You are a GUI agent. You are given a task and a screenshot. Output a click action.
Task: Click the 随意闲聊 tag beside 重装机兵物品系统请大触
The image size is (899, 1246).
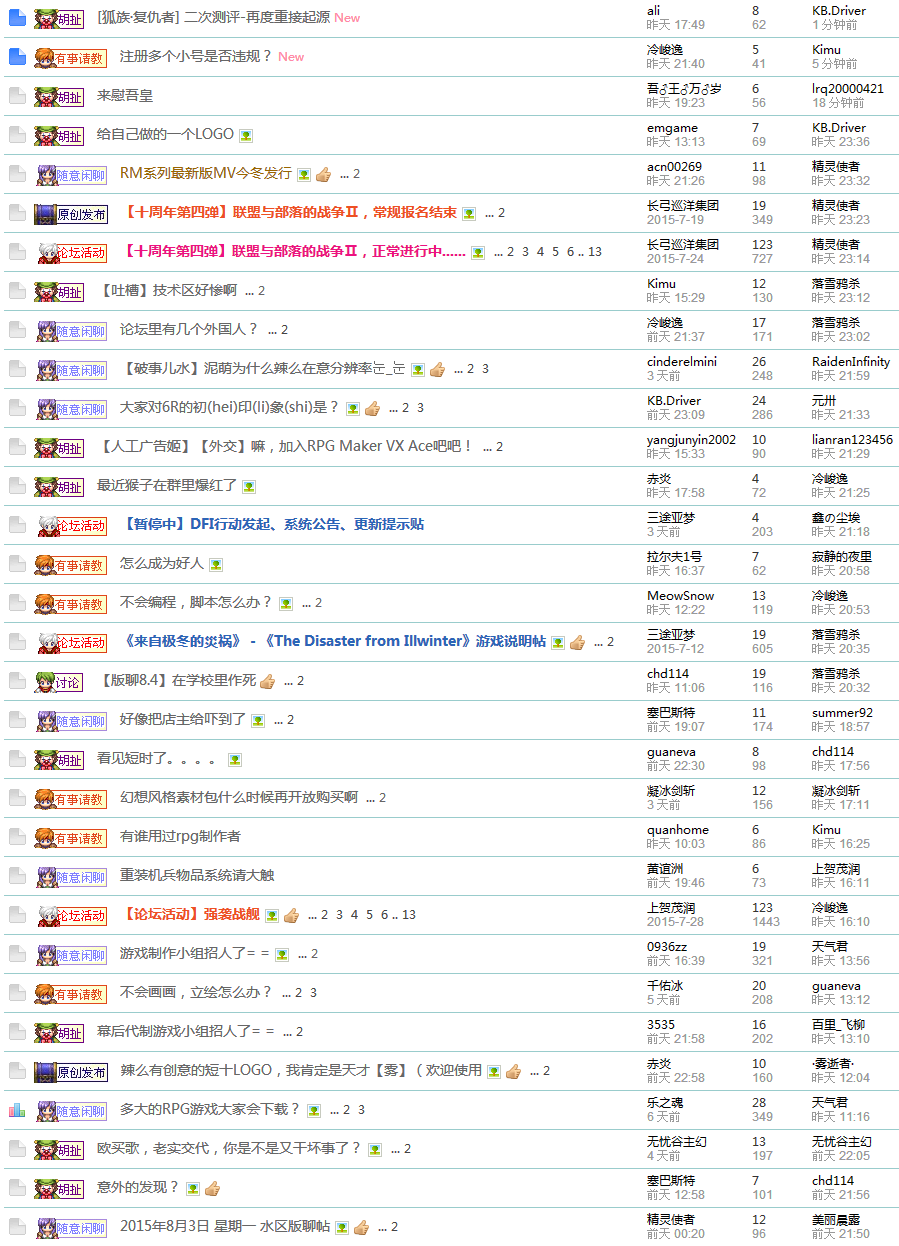pos(71,877)
